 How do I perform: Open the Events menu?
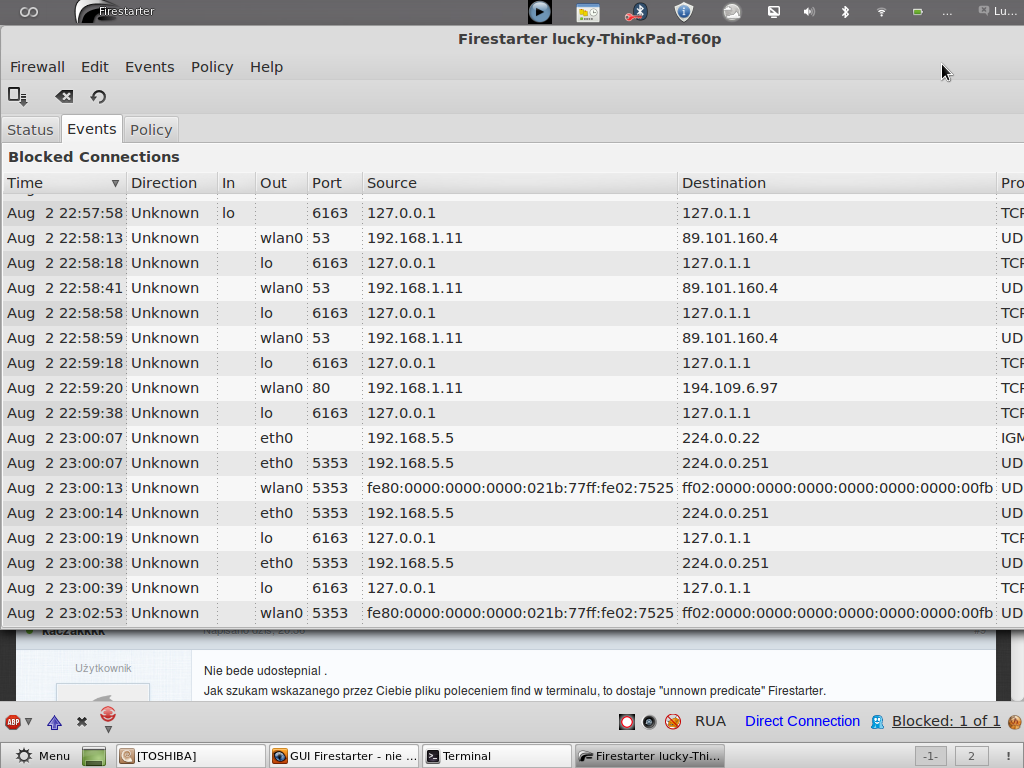pos(150,67)
